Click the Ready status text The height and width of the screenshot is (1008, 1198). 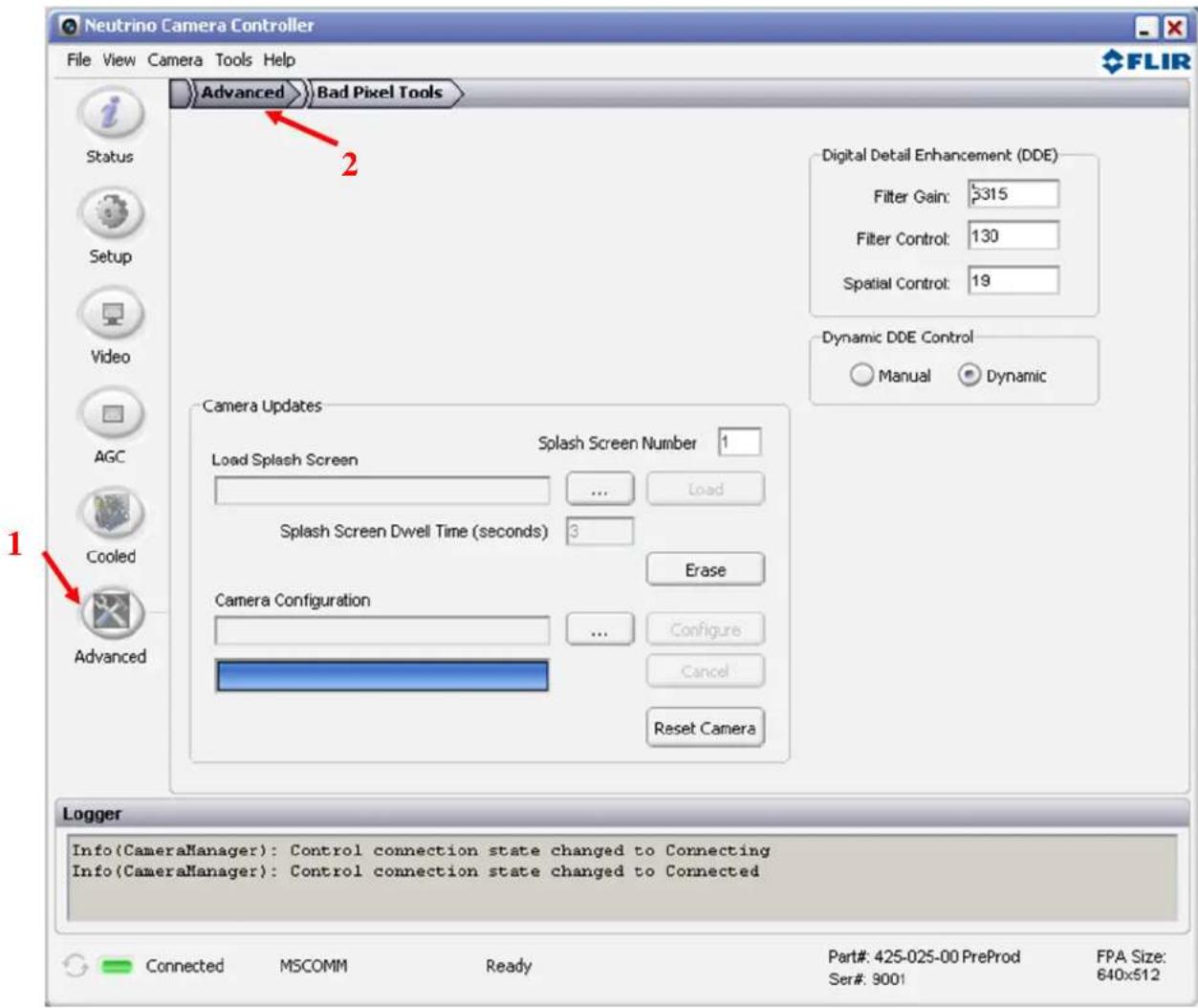pos(509,966)
